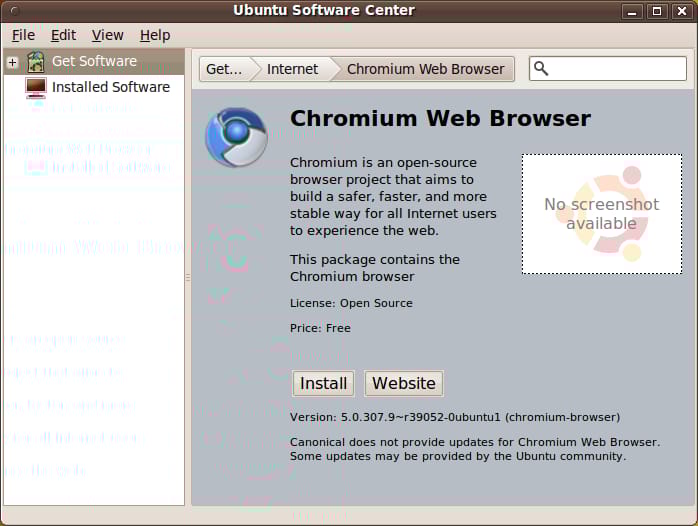Screen dimensions: 698x526
Task: Maximize the Ubuntu Software Center window
Action: (x=656, y=11)
